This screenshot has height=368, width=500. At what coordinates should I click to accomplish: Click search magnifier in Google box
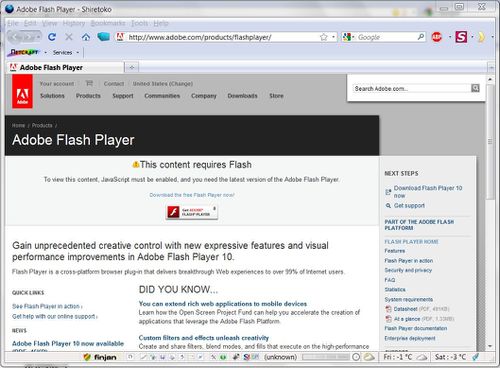421,37
